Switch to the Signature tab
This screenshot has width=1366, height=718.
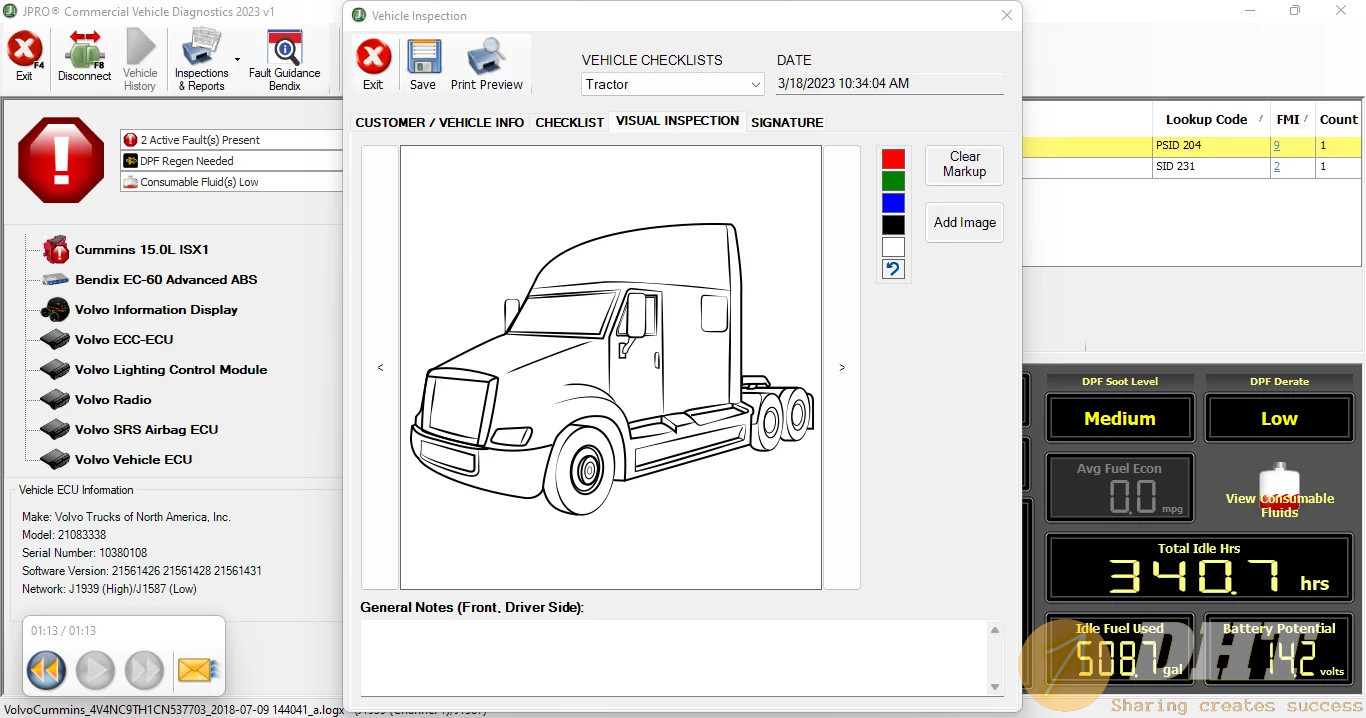[787, 122]
